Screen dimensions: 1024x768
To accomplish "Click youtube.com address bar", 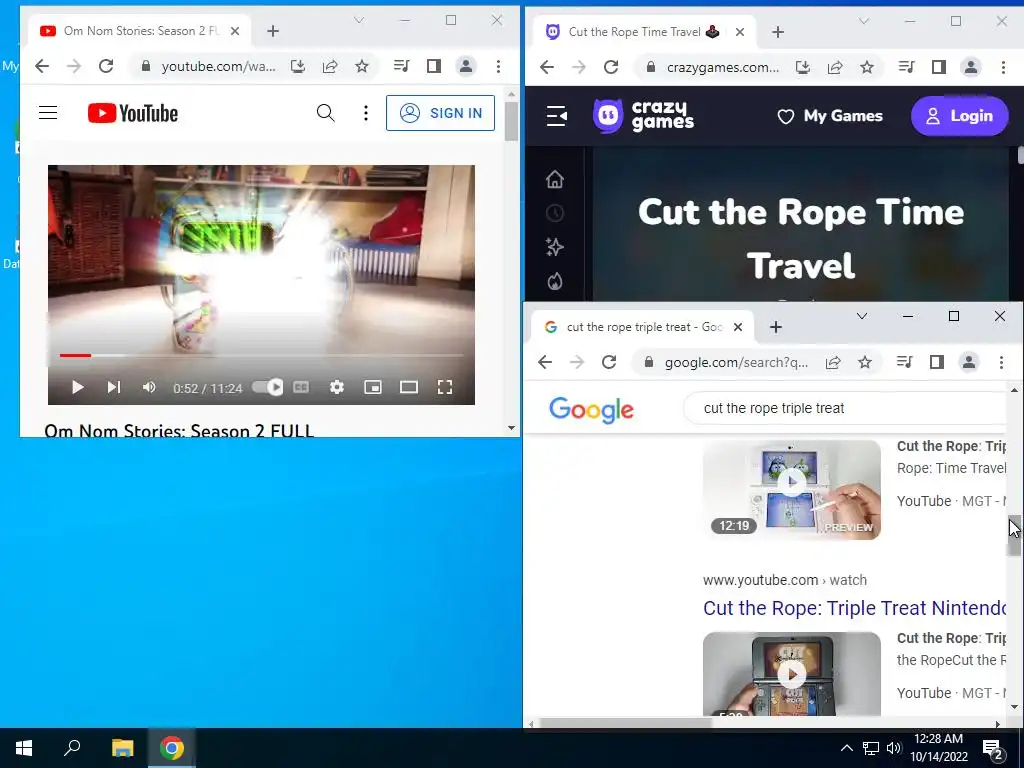I will [x=218, y=66].
